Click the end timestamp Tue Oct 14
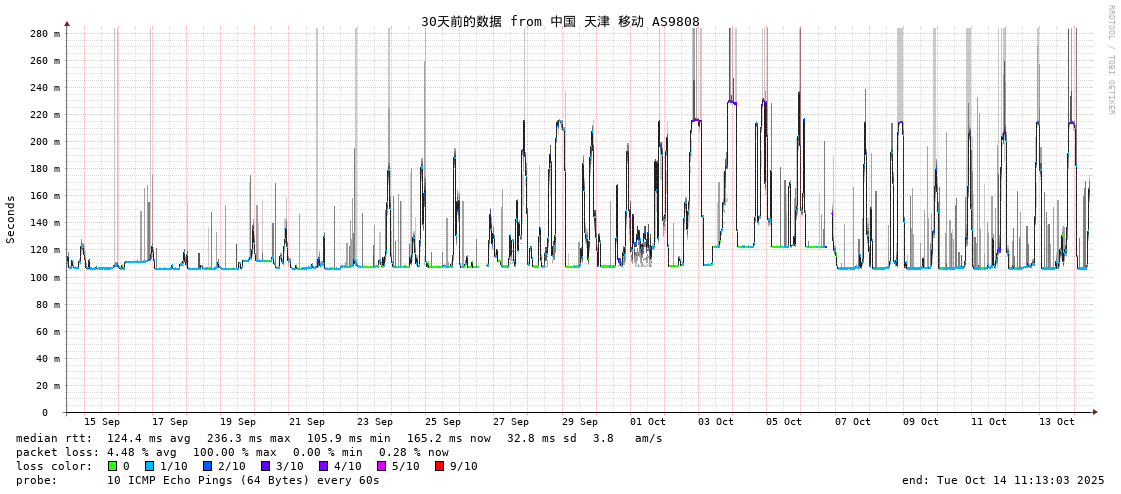Screen dimensions: 1121x494 (1003, 480)
